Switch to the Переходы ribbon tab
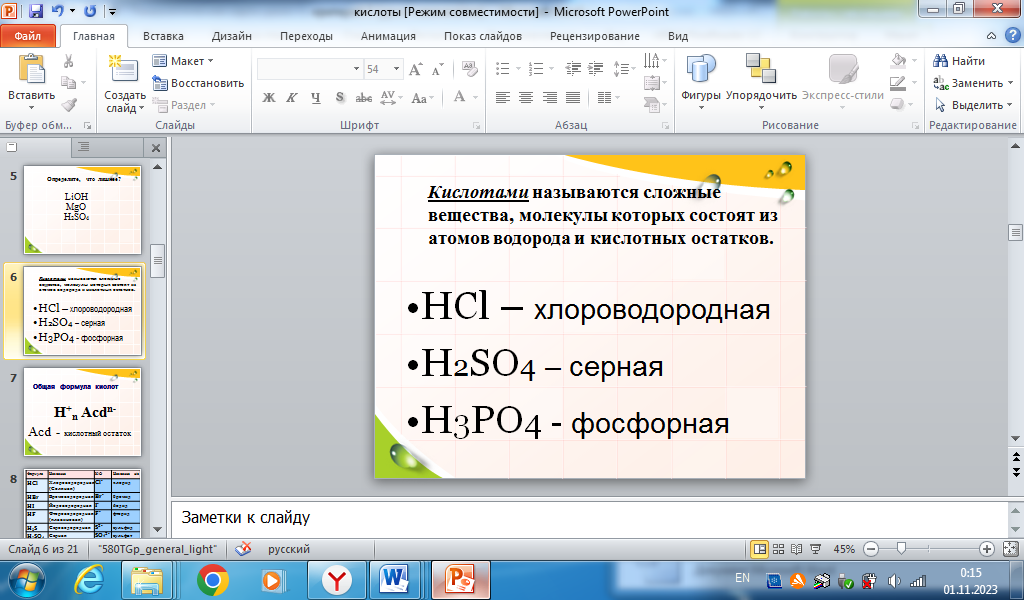Viewport: 1024px width, 600px height. tap(306, 36)
